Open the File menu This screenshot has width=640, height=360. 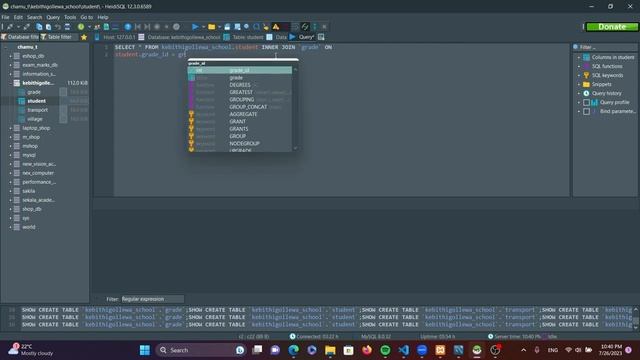point(5,17)
